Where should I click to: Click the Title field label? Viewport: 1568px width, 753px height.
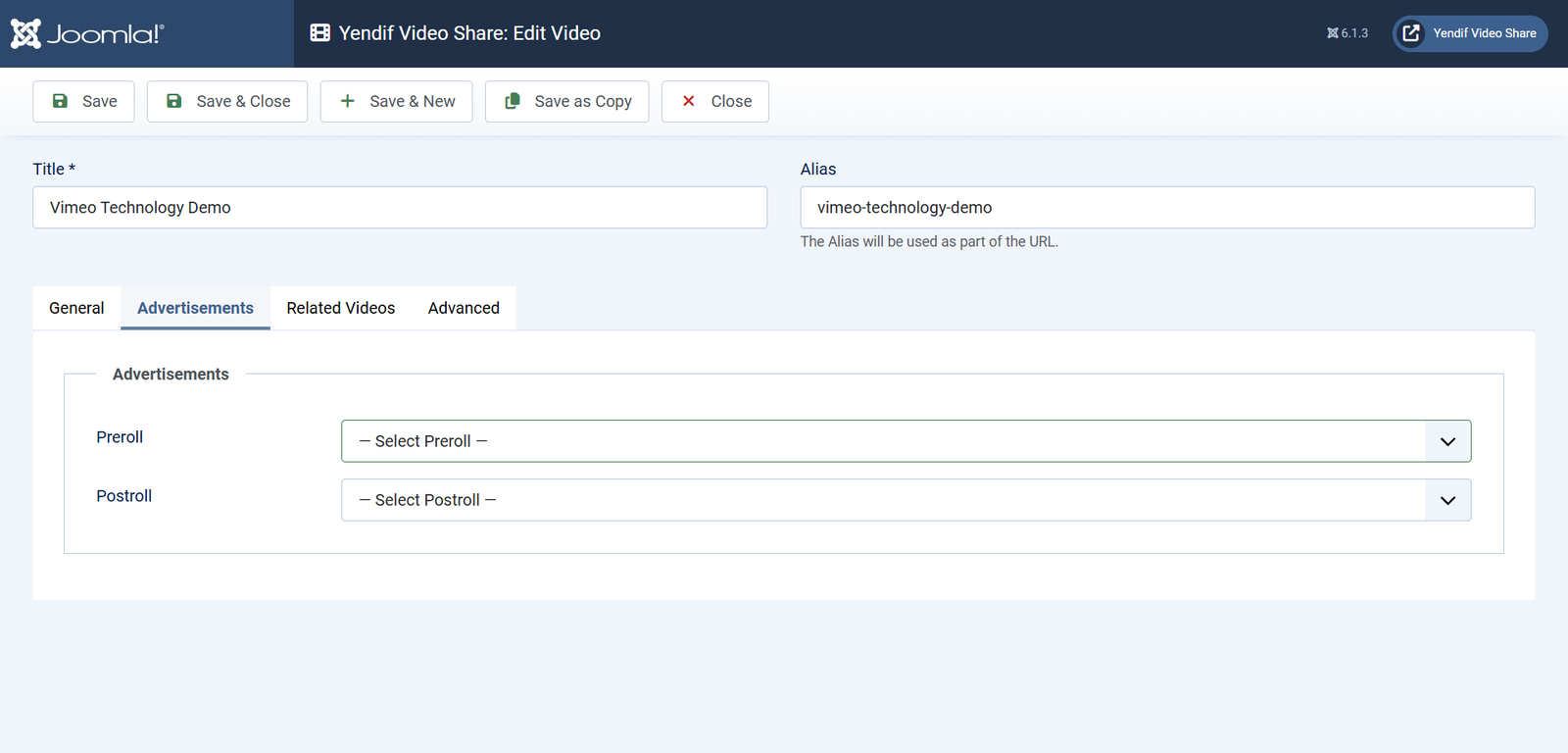click(x=54, y=170)
